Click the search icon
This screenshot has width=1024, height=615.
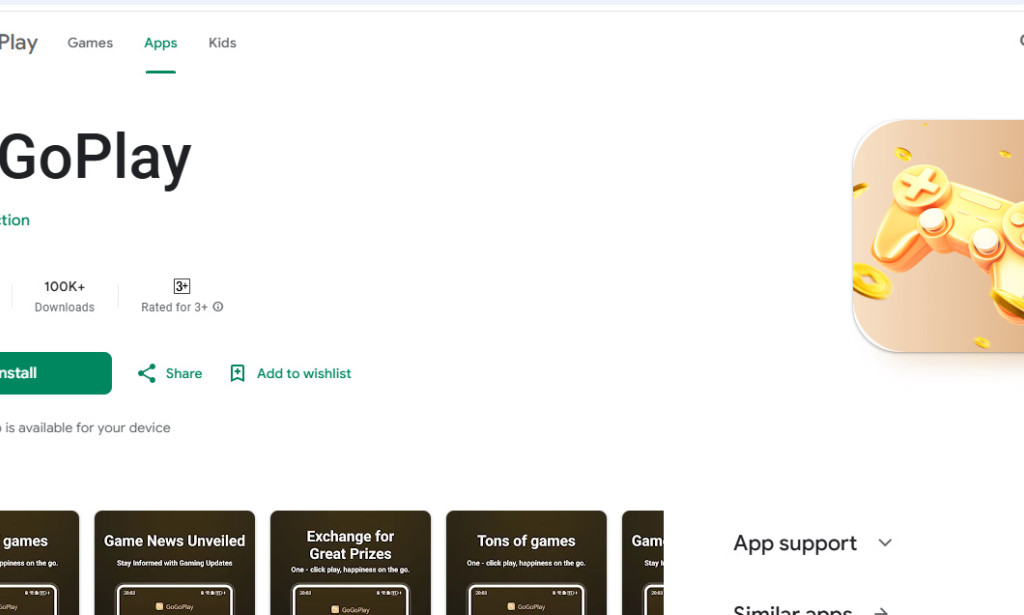[1020, 42]
